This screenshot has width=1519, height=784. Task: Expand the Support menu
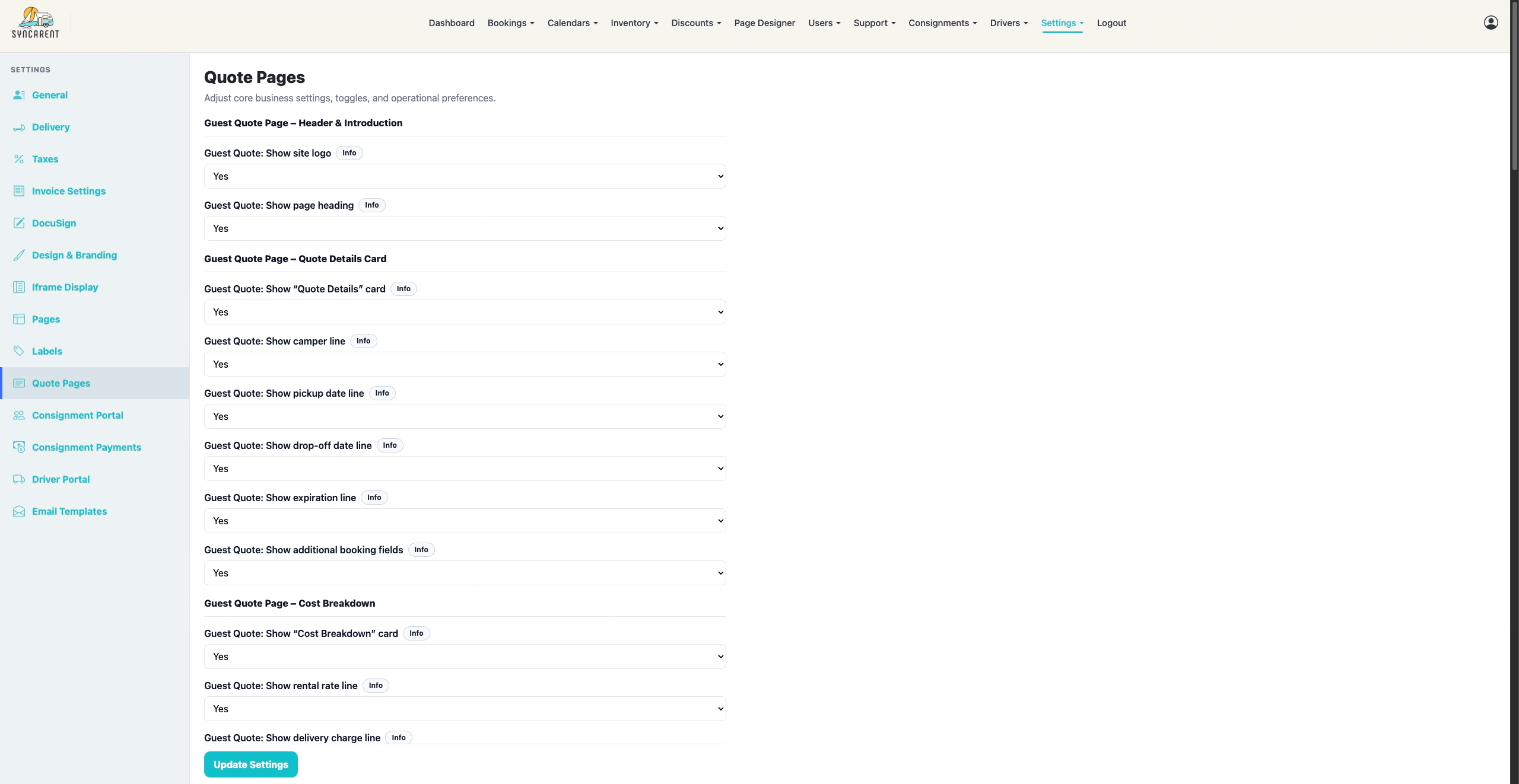pyautogui.click(x=875, y=23)
